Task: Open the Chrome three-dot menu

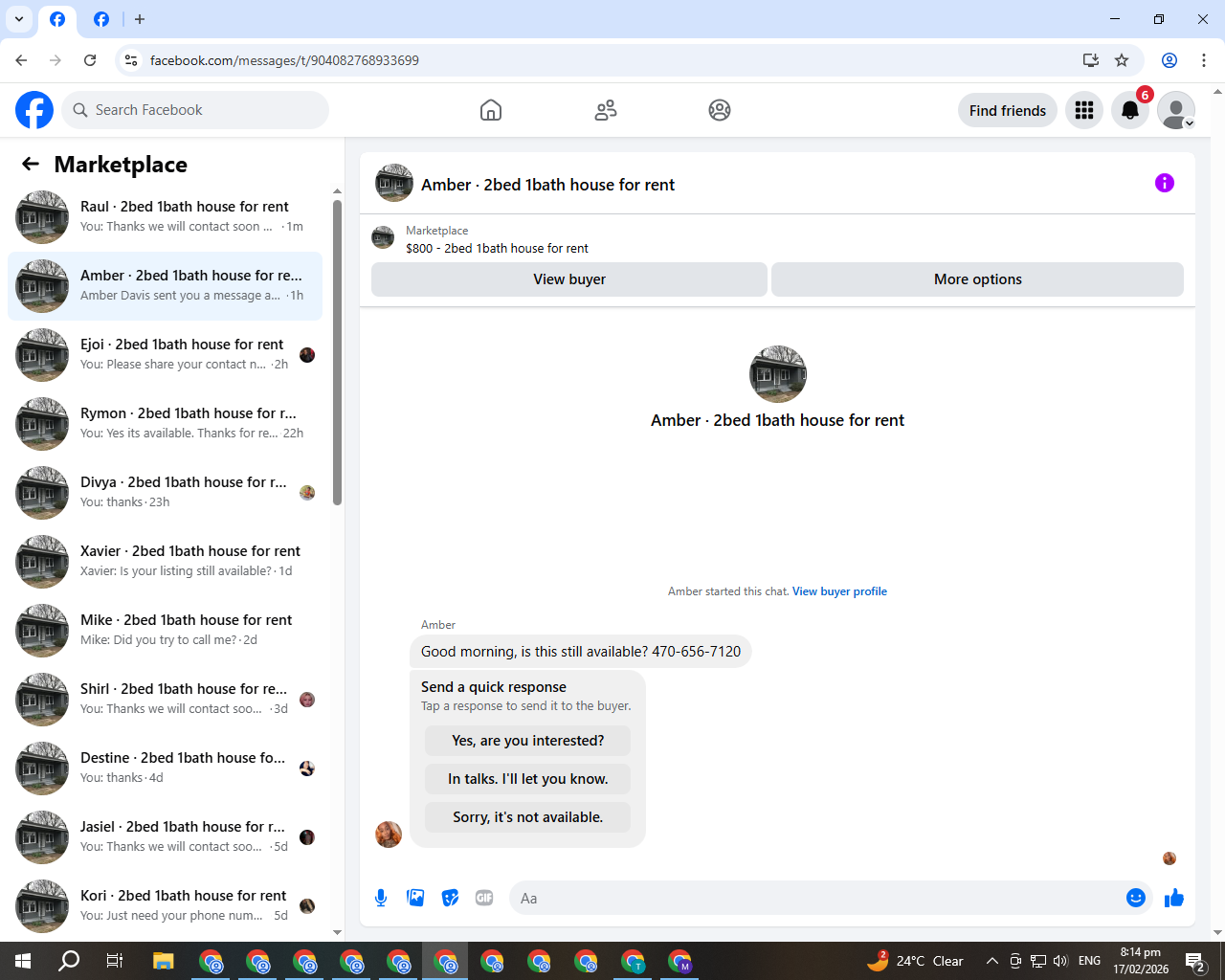Action: pos(1204,60)
